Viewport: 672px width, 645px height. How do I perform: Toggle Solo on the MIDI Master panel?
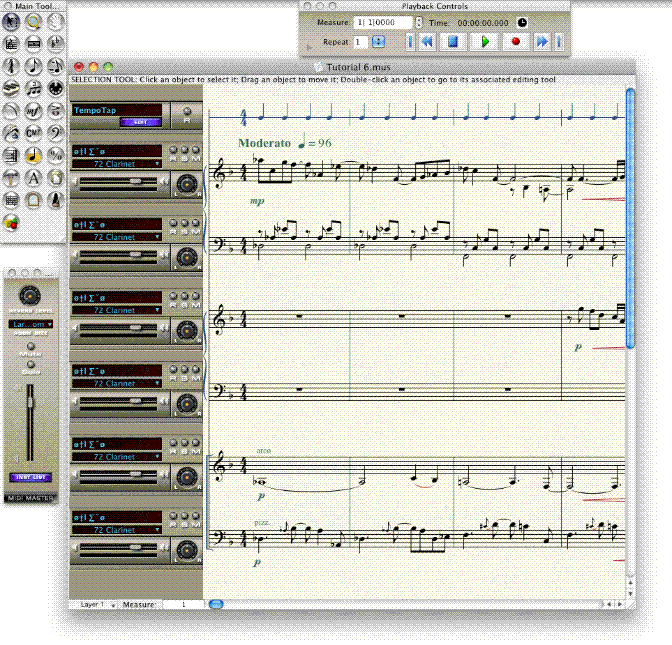(x=29, y=366)
